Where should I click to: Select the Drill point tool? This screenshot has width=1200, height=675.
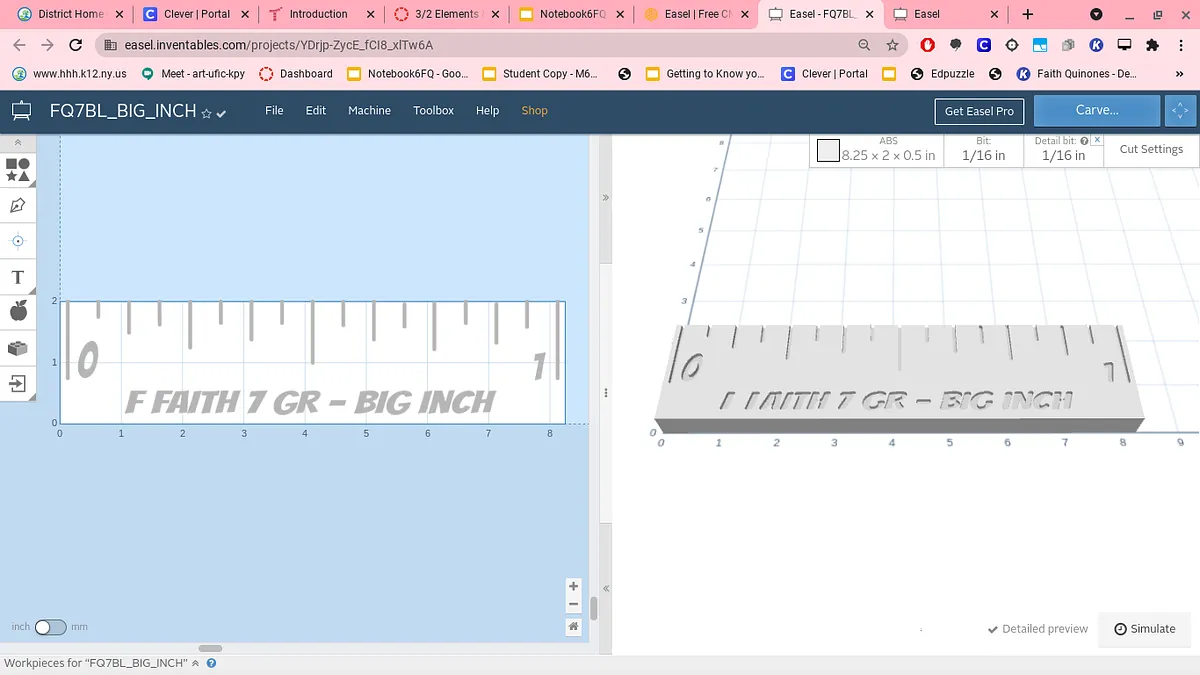17,241
